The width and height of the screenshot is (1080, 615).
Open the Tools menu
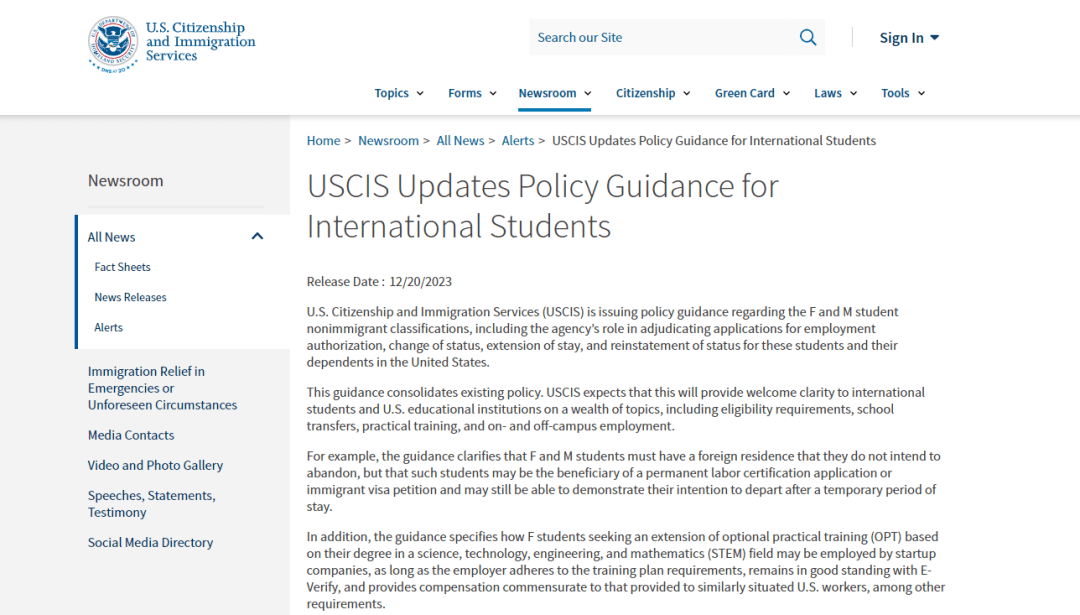(903, 93)
